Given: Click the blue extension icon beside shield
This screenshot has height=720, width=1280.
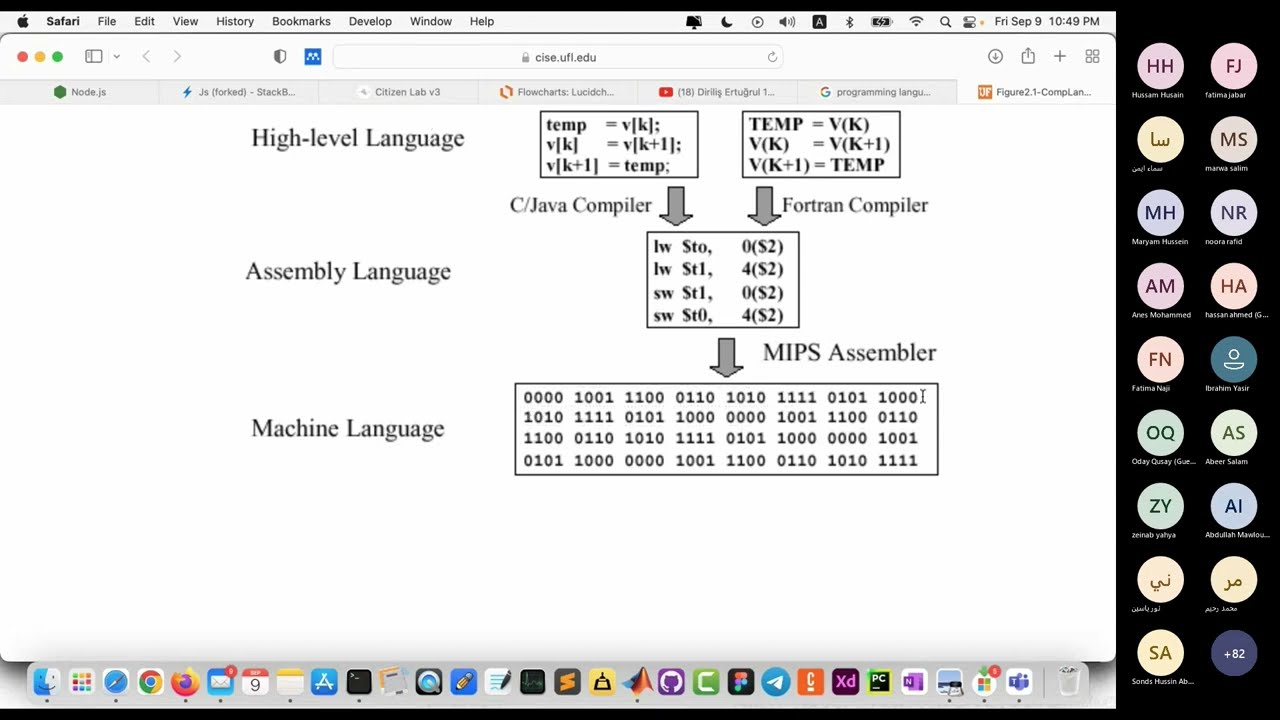Looking at the screenshot, I should point(313,57).
